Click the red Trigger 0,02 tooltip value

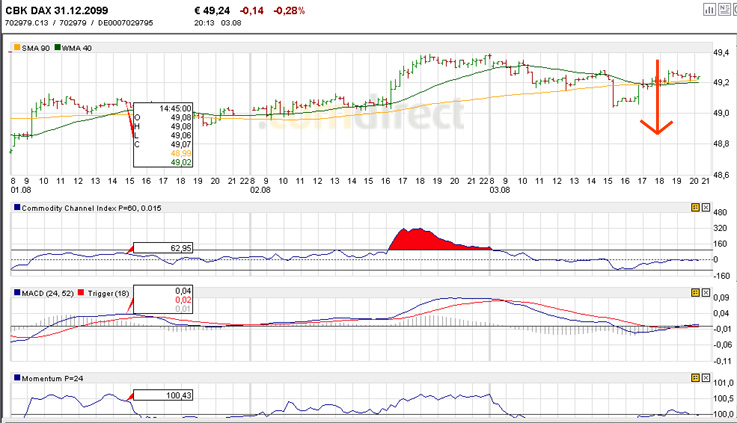[183, 300]
